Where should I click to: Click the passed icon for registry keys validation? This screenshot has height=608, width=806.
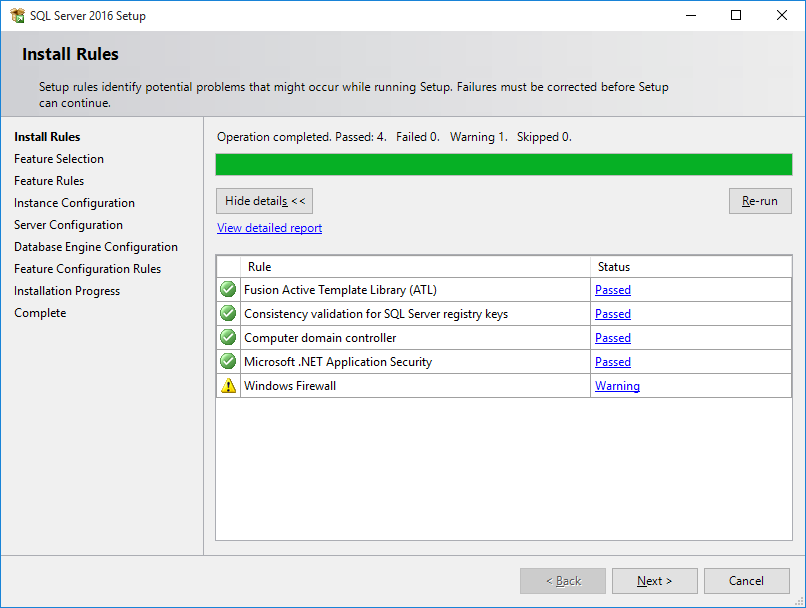pyautogui.click(x=228, y=314)
